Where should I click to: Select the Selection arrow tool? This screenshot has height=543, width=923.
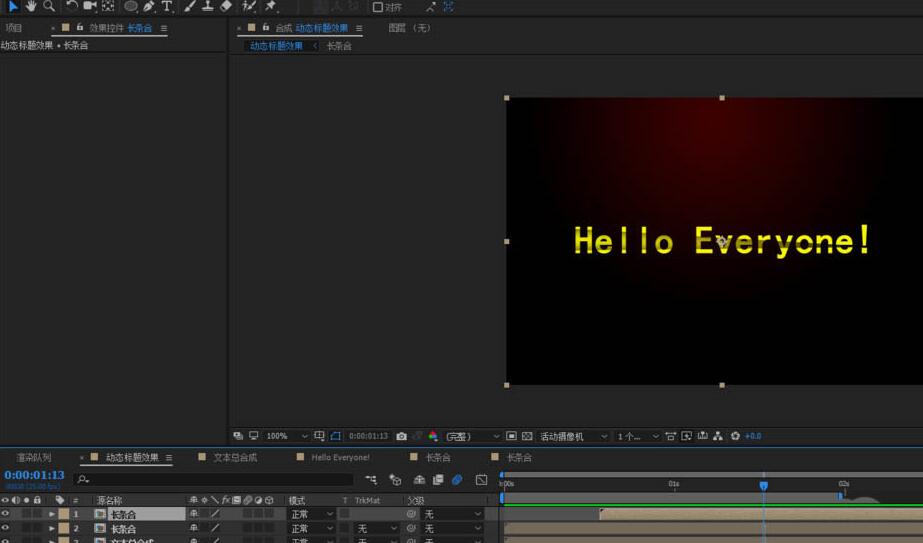13,6
